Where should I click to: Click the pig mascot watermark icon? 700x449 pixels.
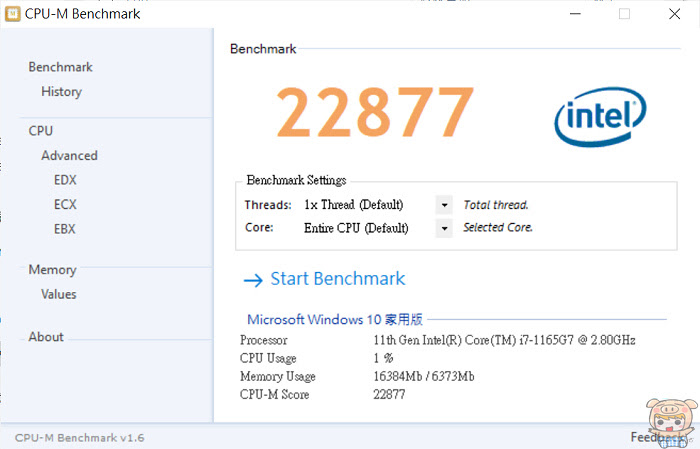[x=671, y=422]
